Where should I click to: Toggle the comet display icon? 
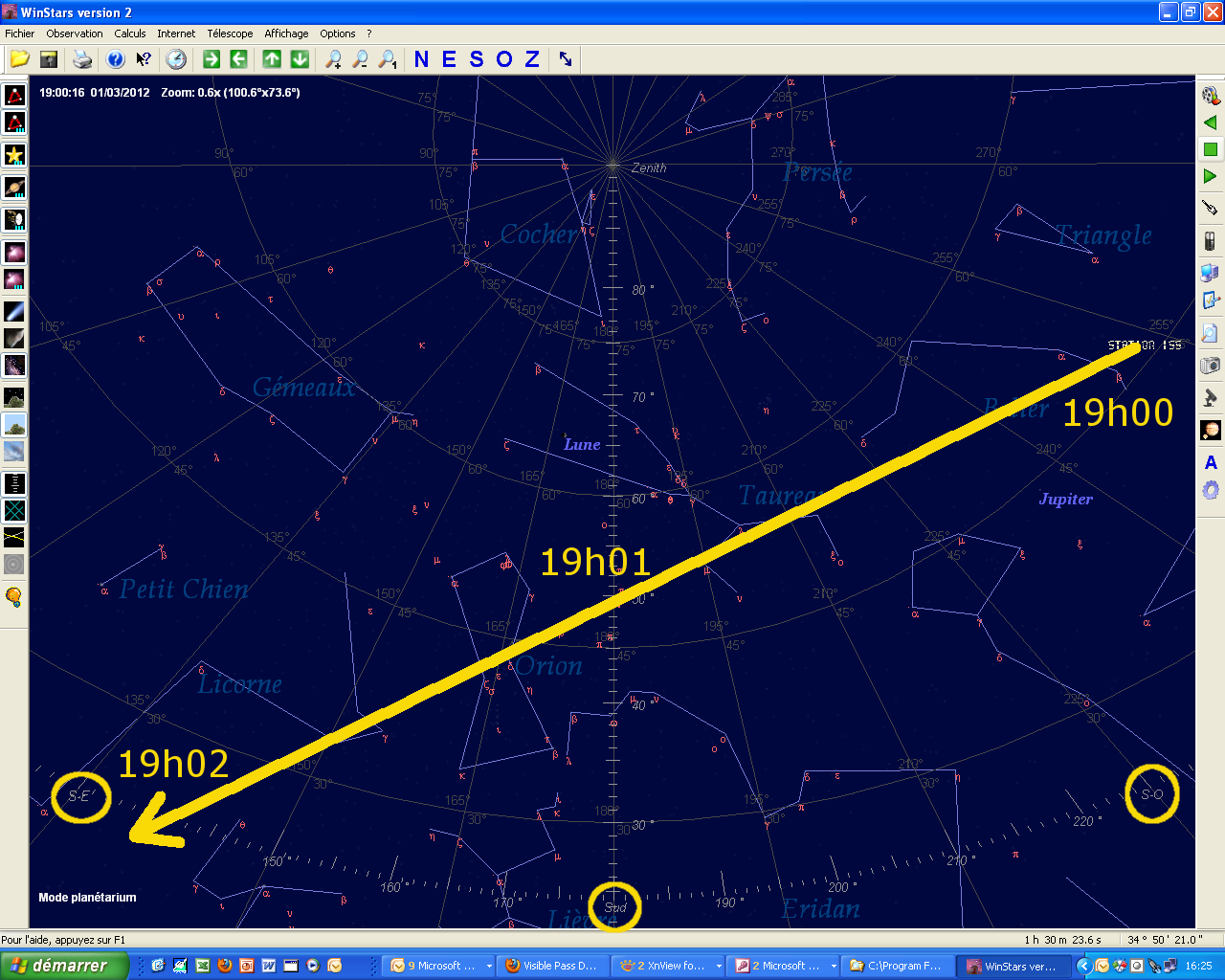pos(14,311)
